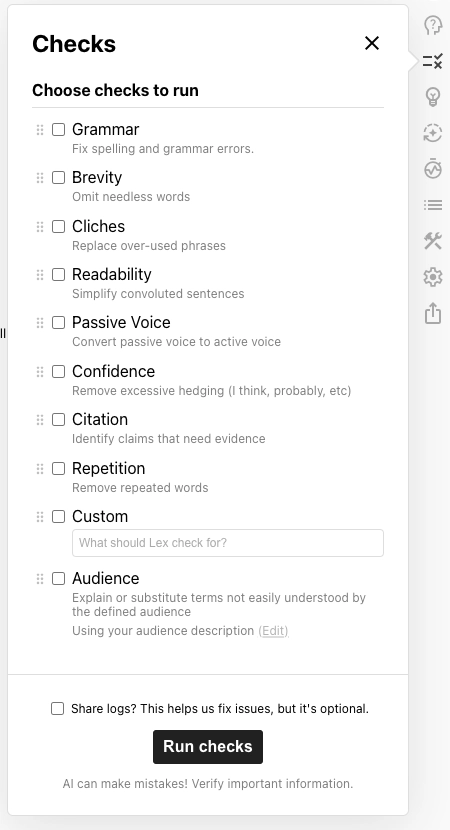450x830 pixels.
Task: Open the stopwatch activity icon
Action: [x=433, y=168]
